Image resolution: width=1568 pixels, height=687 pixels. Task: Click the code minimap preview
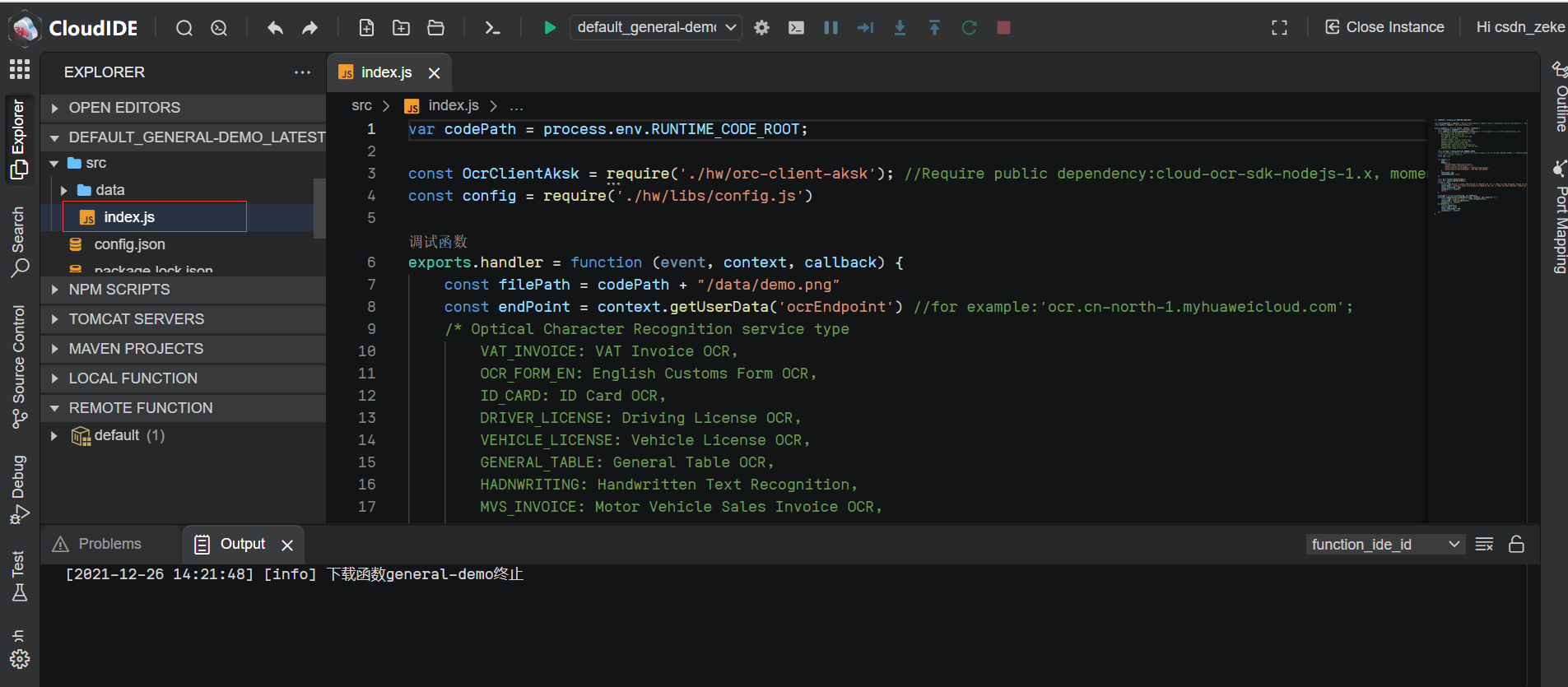[1480, 165]
